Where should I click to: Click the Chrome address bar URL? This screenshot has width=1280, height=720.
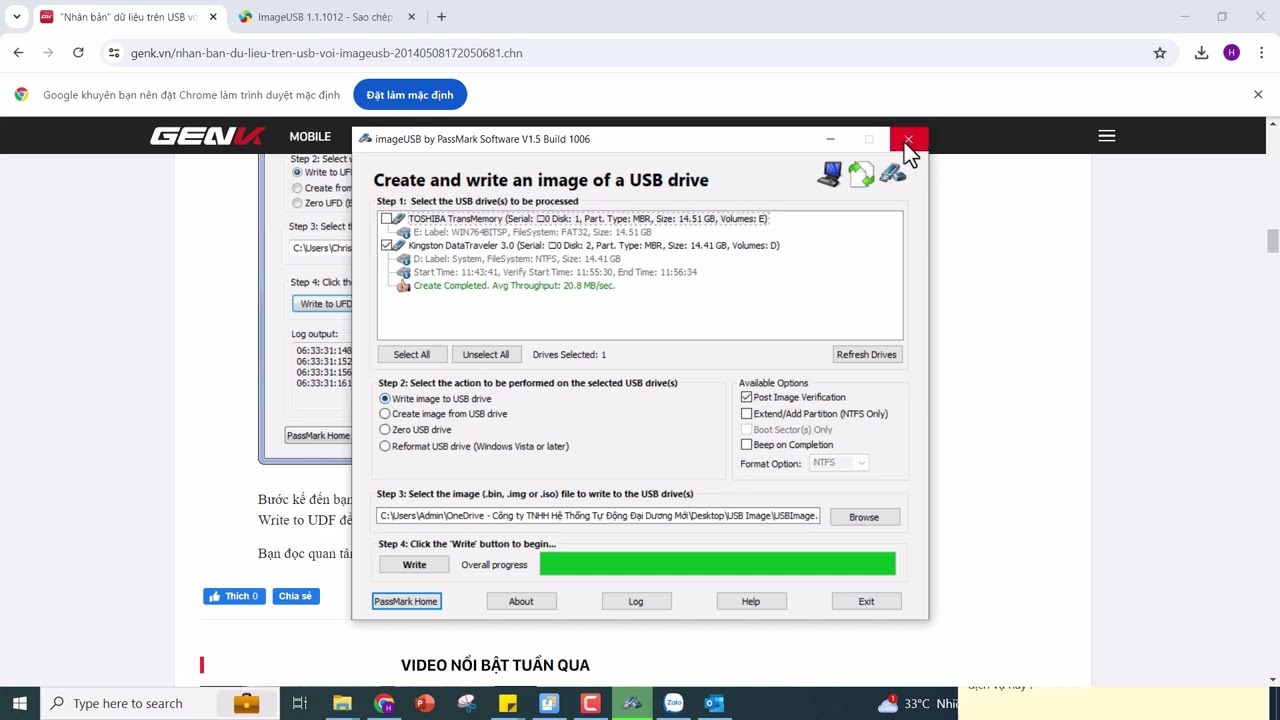(x=326, y=53)
